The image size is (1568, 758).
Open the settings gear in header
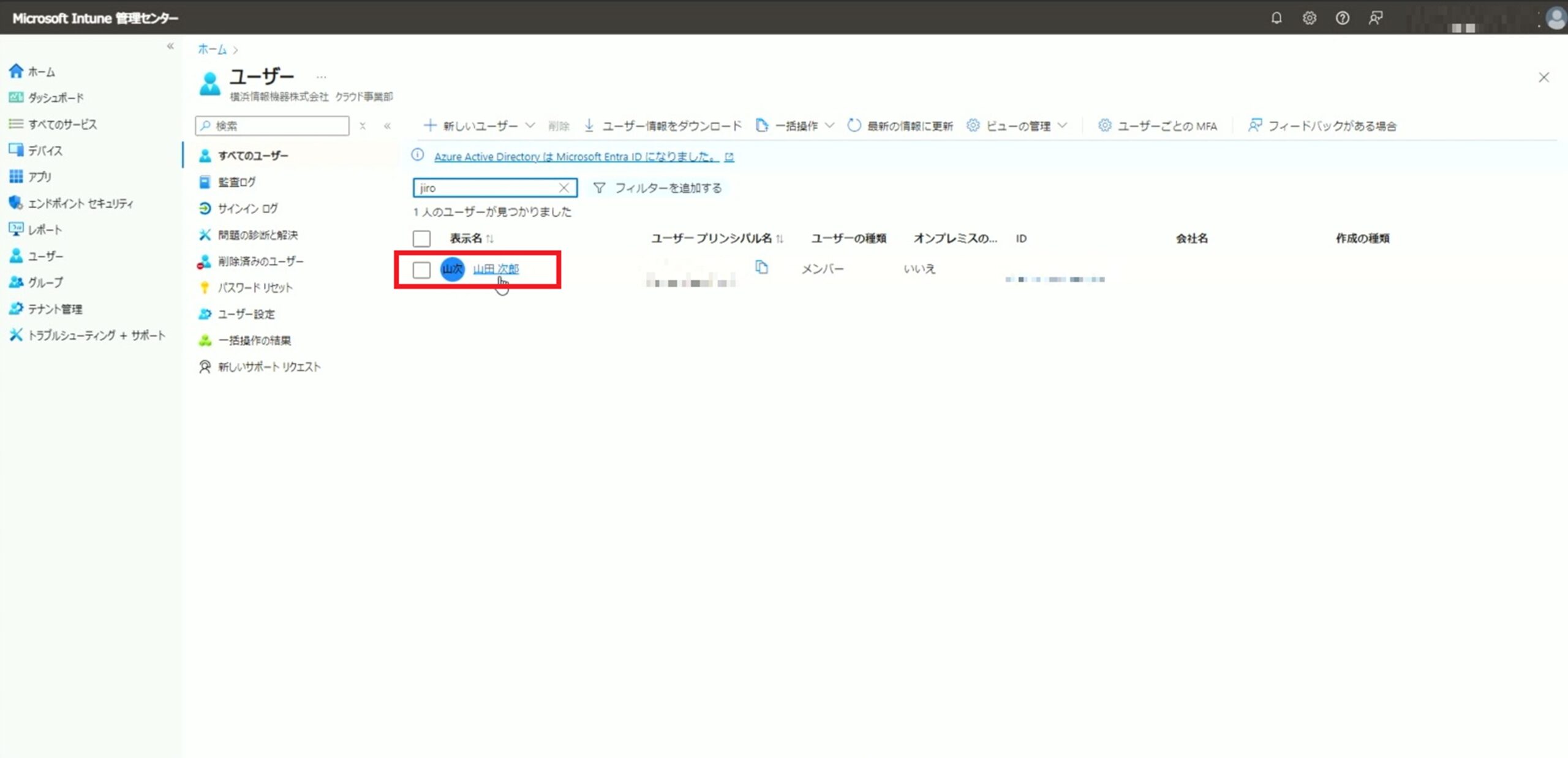tap(1310, 18)
